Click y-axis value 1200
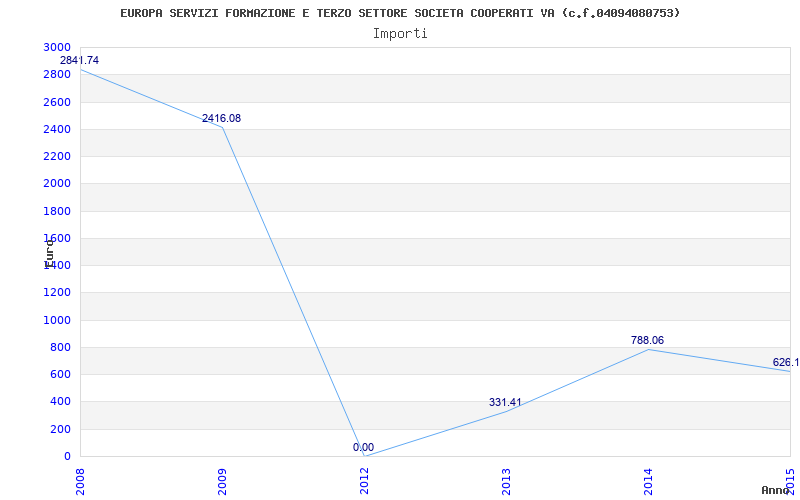This screenshot has width=800, height=500. click(58, 293)
